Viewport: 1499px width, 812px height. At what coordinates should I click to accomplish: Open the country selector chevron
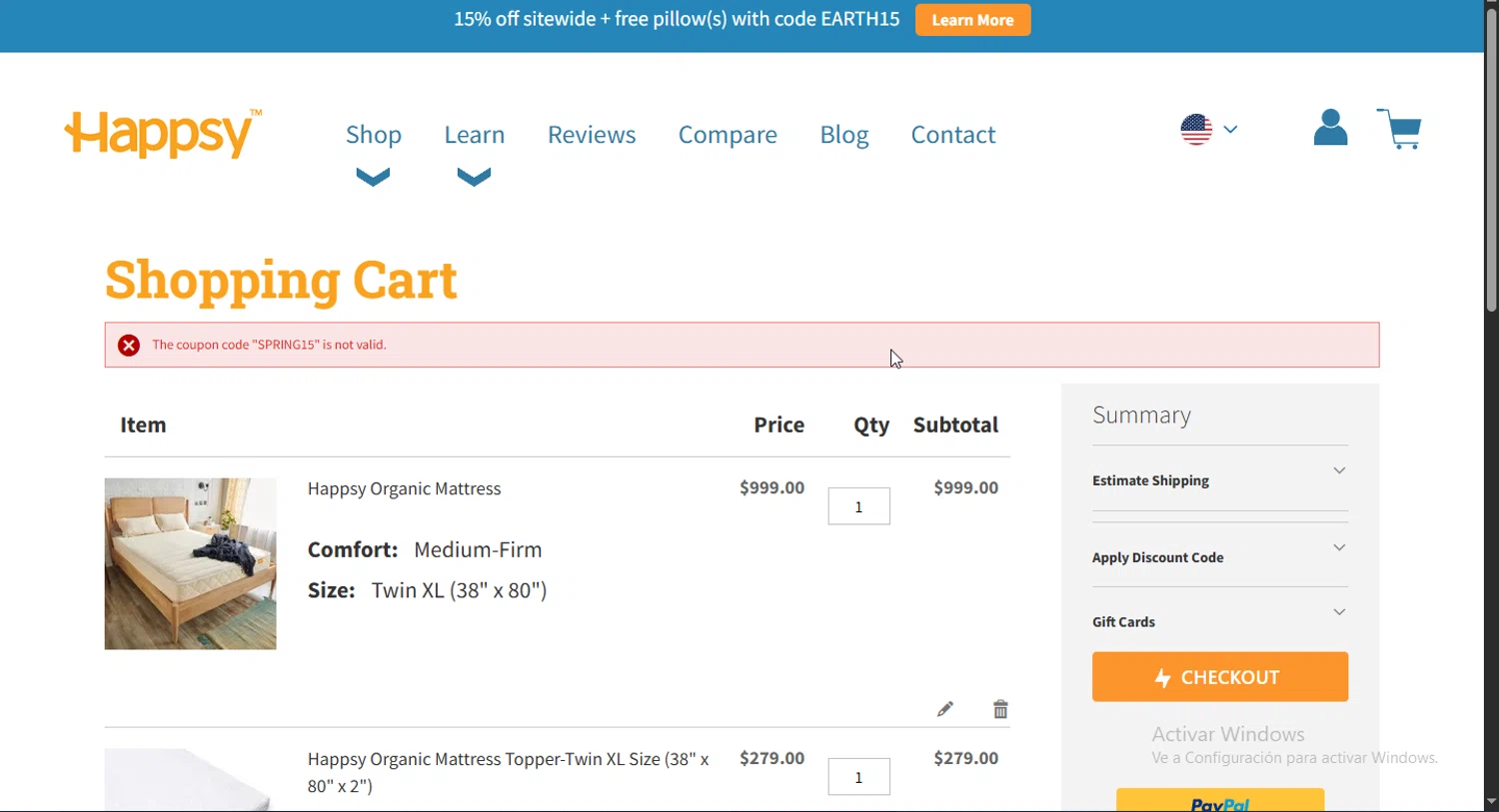[1230, 129]
